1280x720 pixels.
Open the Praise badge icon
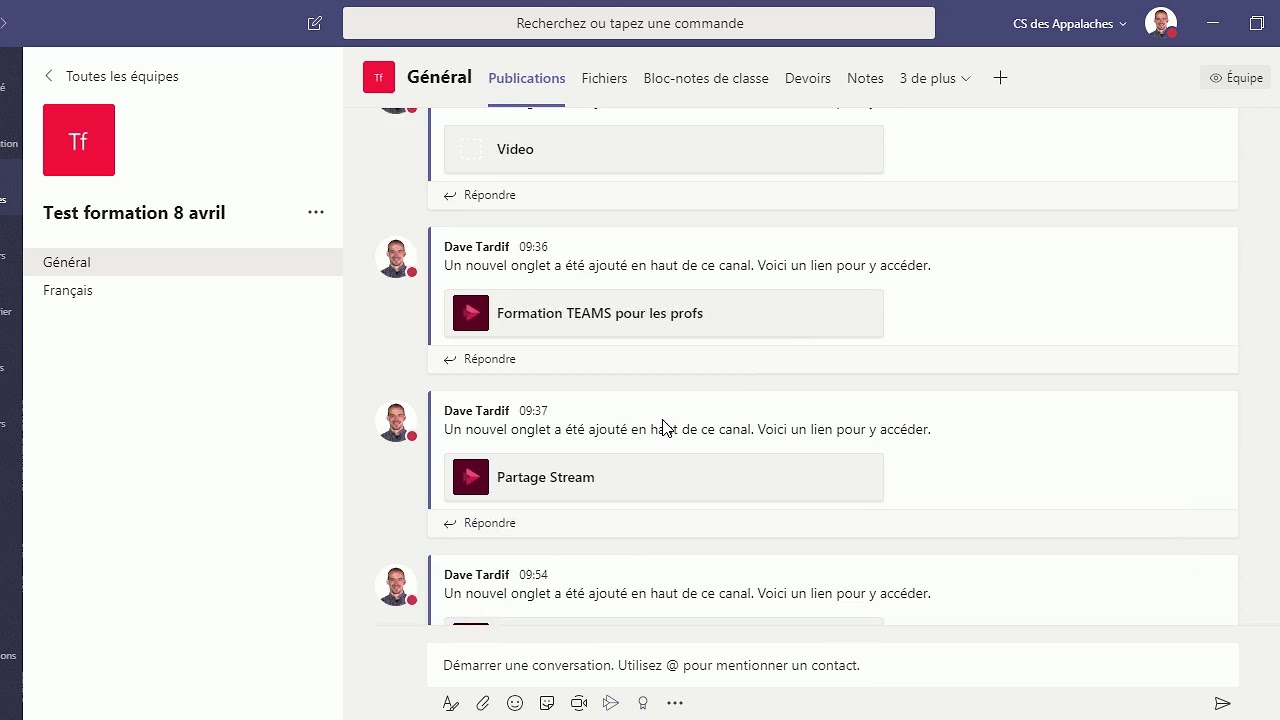point(643,703)
